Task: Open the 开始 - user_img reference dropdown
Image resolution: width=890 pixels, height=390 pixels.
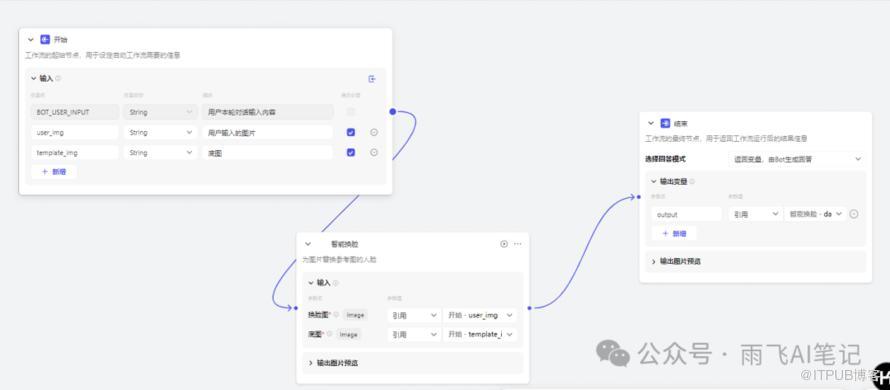Action: pos(480,315)
